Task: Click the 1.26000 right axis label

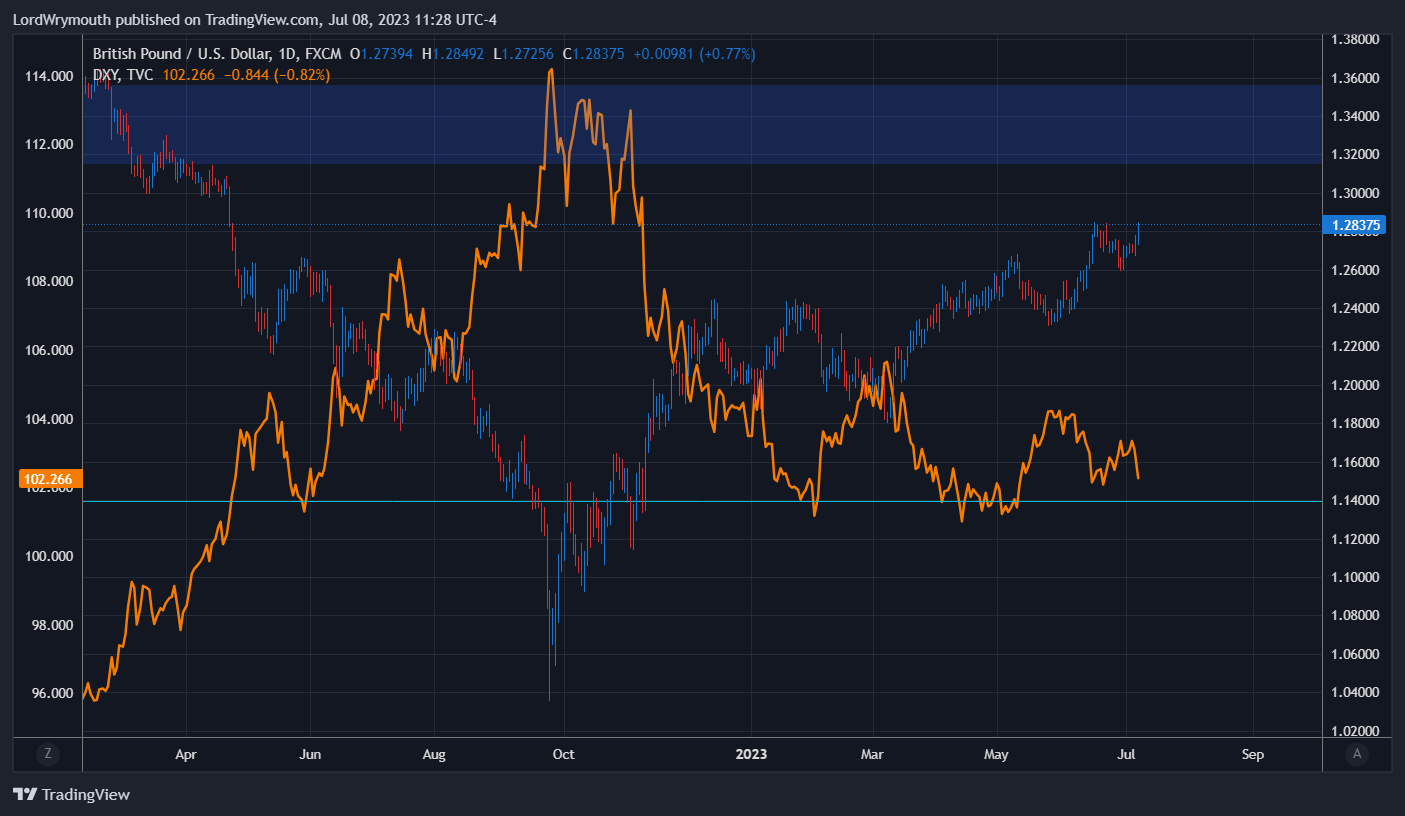Action: point(1356,270)
